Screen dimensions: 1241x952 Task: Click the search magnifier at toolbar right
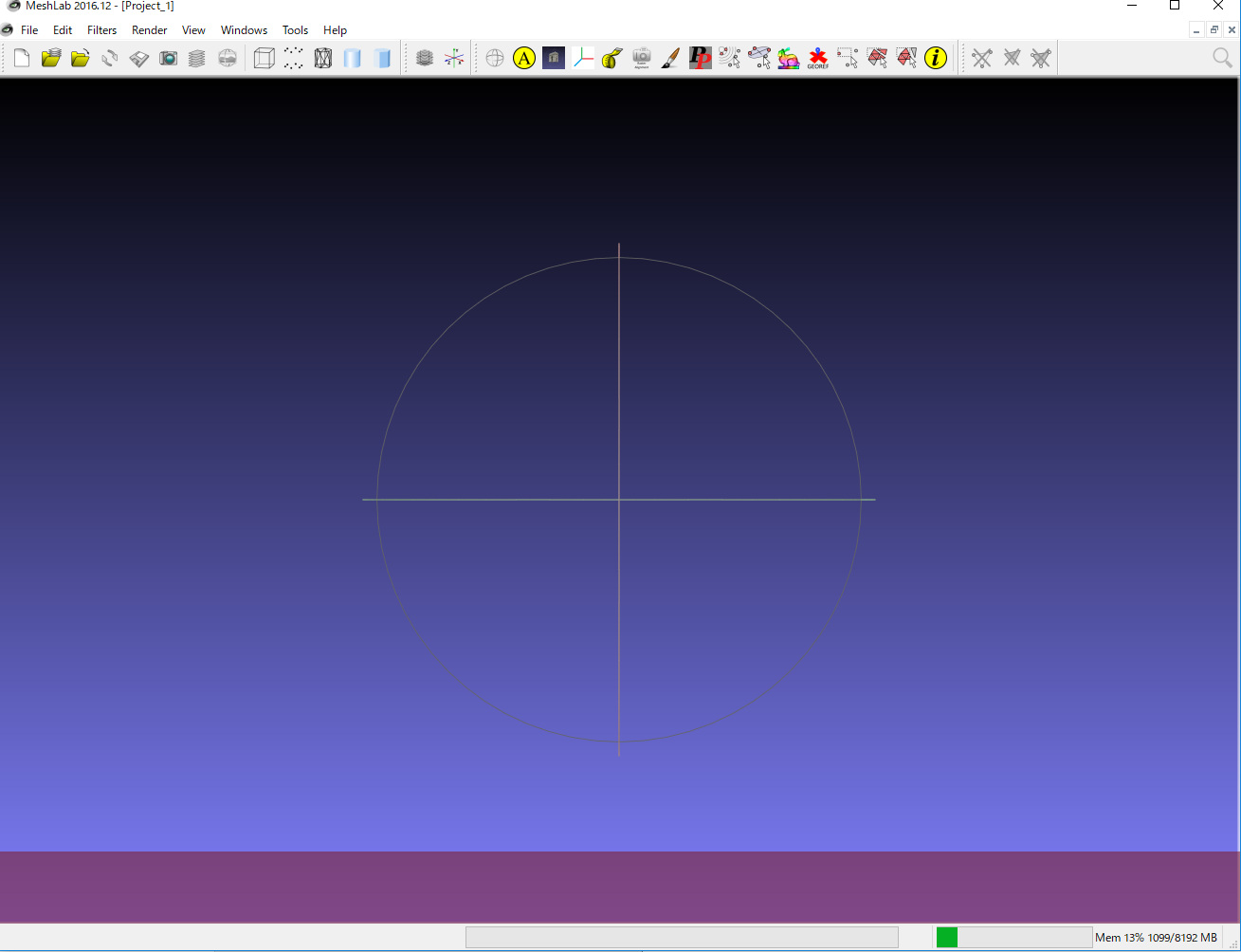pyautogui.click(x=1222, y=59)
